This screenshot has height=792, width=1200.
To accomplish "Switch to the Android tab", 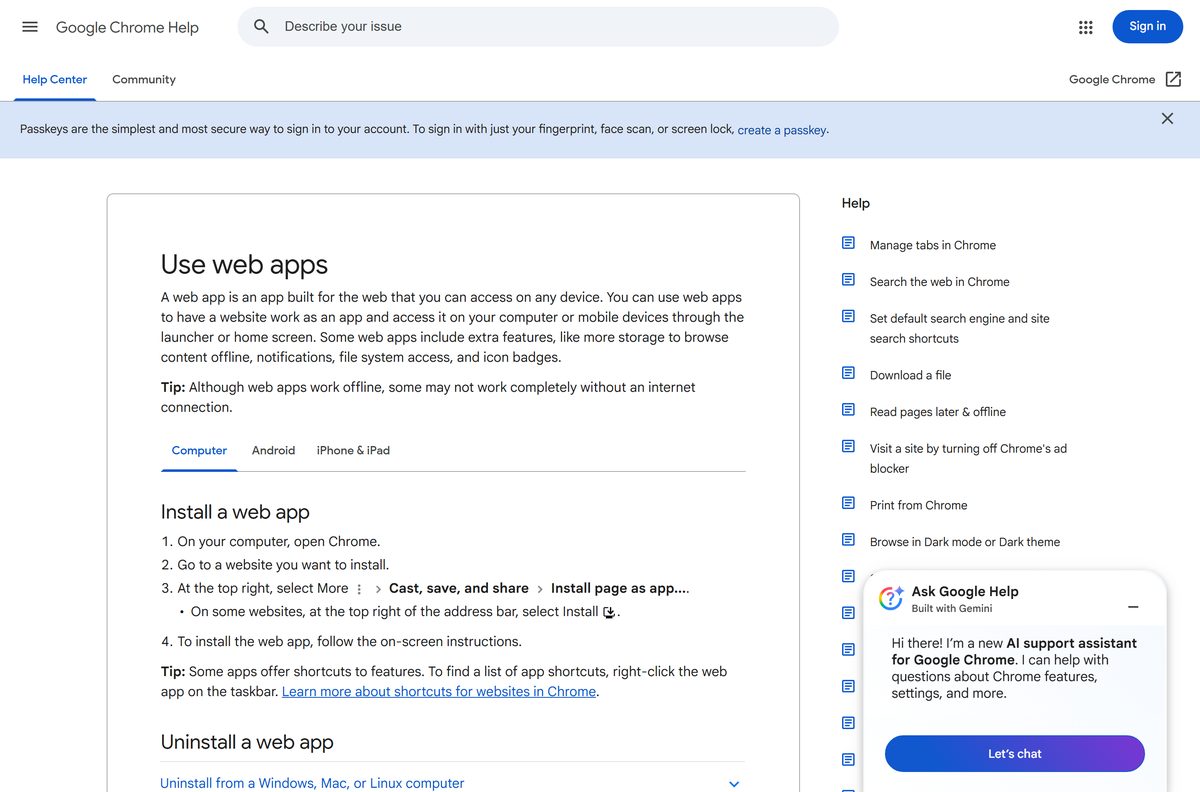I will point(273,450).
